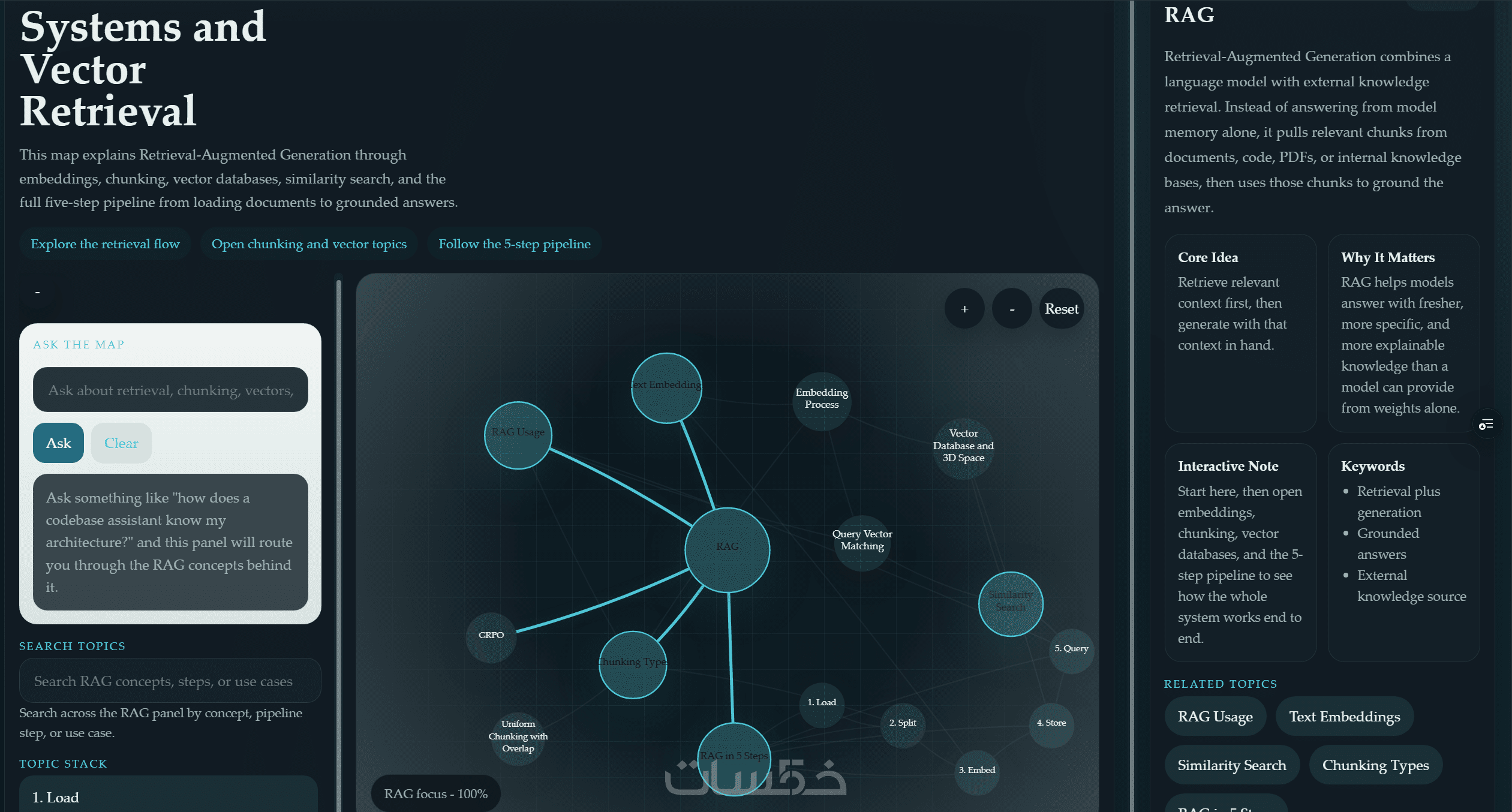
Task: Open chunking and vector topics link
Action: tap(309, 244)
